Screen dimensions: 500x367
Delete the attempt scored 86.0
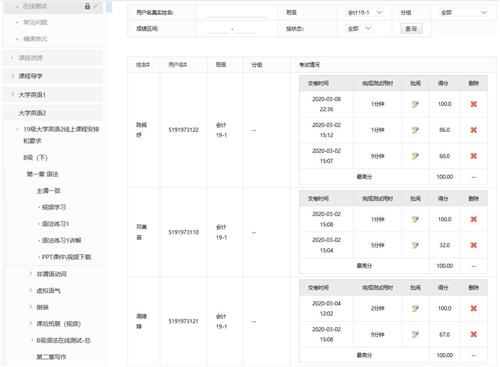coord(473,130)
